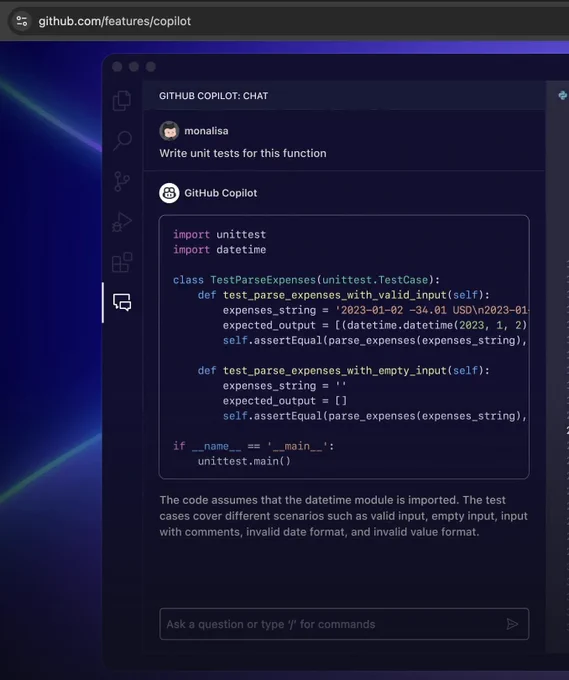Click the username 'monalisa'
The height and width of the screenshot is (680, 569).
click(206, 131)
